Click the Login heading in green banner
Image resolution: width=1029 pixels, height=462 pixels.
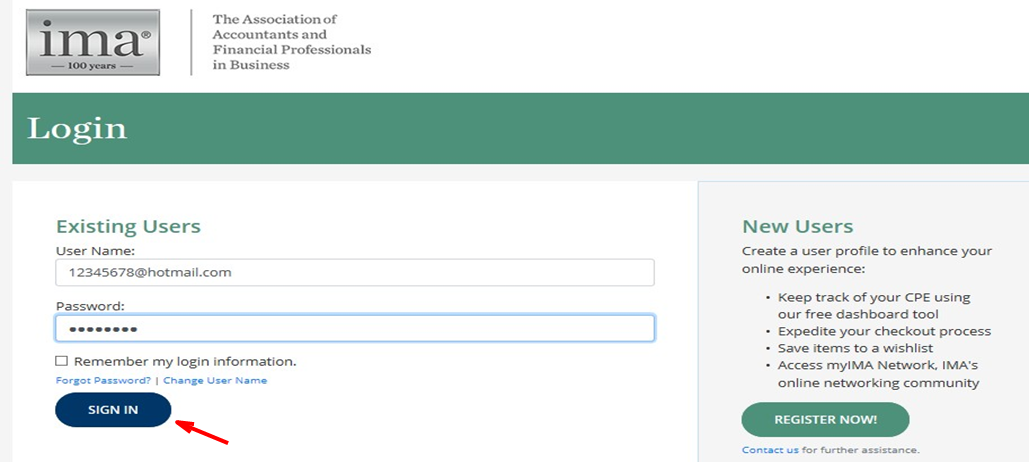77,129
